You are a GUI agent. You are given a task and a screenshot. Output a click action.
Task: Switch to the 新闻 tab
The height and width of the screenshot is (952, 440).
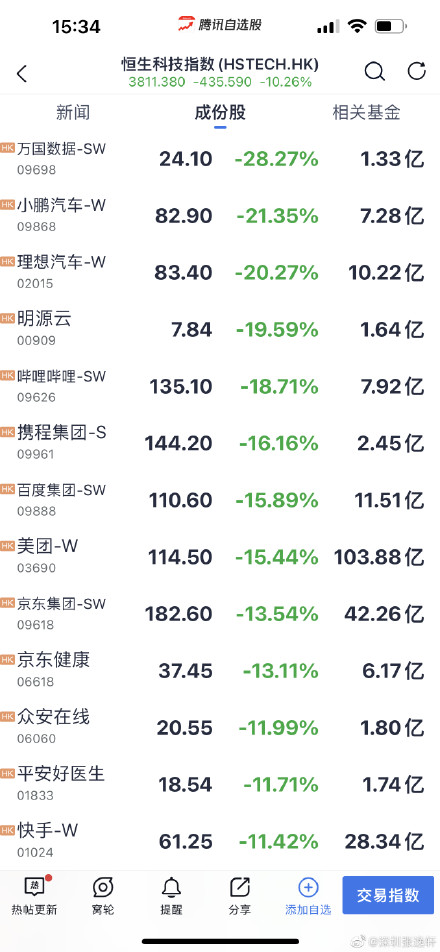73,112
